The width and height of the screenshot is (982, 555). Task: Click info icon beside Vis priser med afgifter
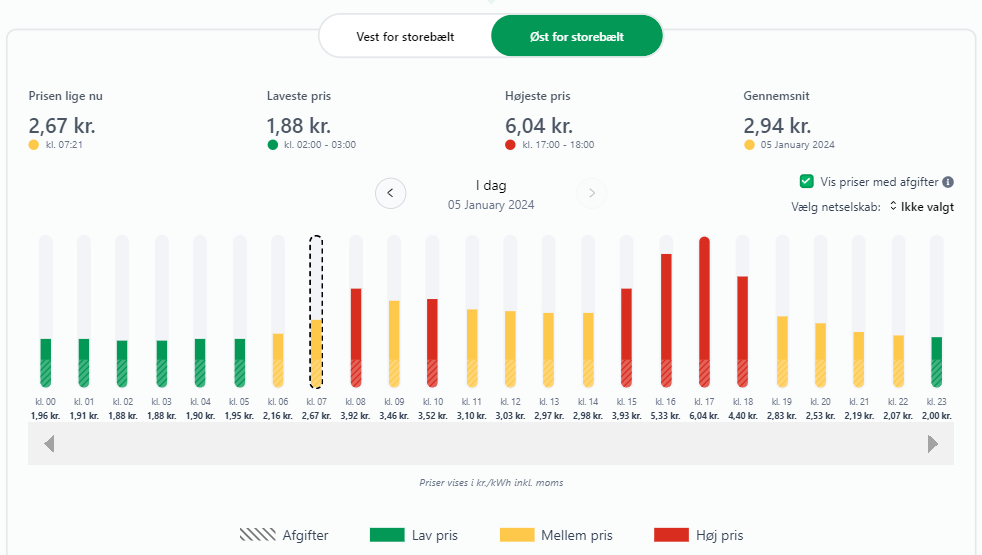coord(948,182)
